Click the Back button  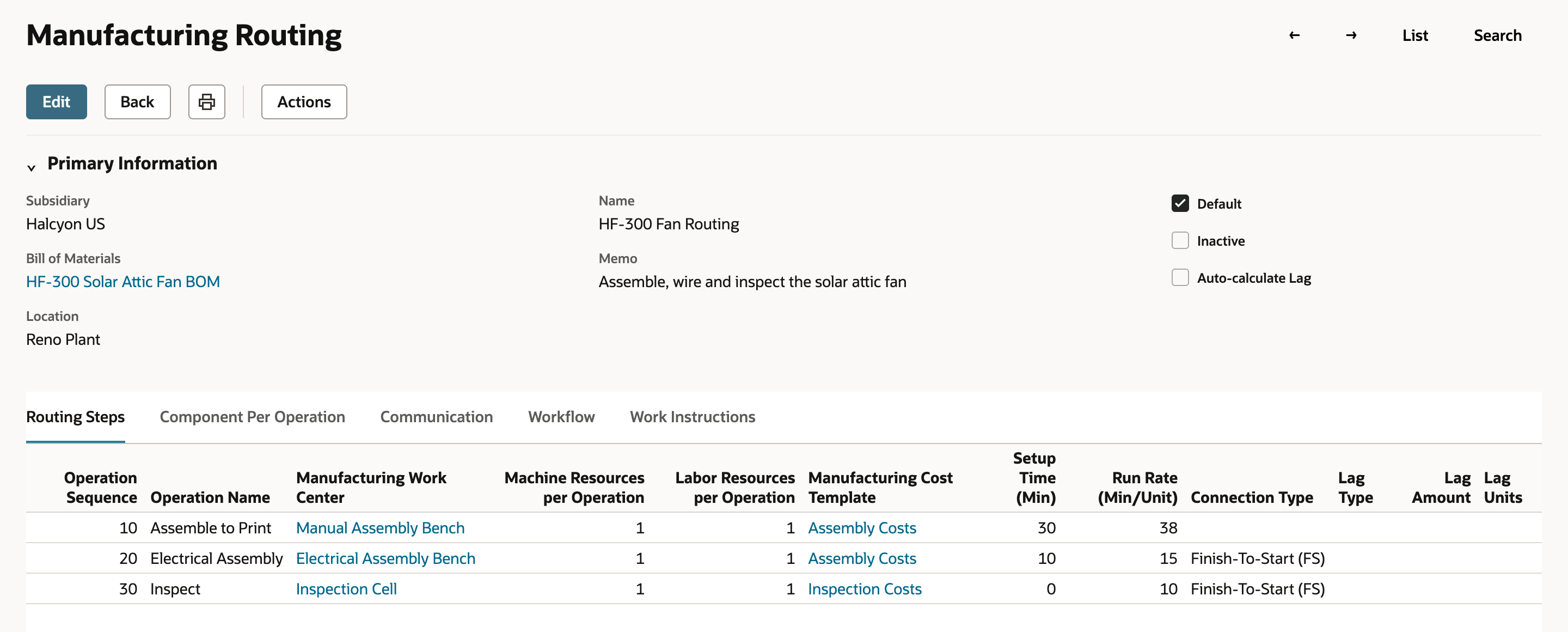[x=137, y=102]
